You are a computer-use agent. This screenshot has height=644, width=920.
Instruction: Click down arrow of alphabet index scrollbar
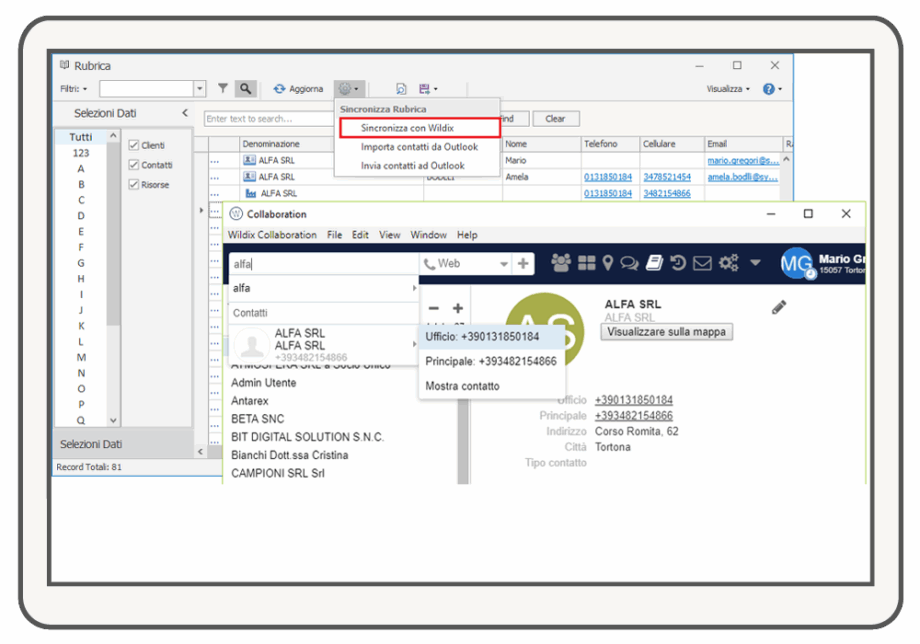(x=113, y=420)
